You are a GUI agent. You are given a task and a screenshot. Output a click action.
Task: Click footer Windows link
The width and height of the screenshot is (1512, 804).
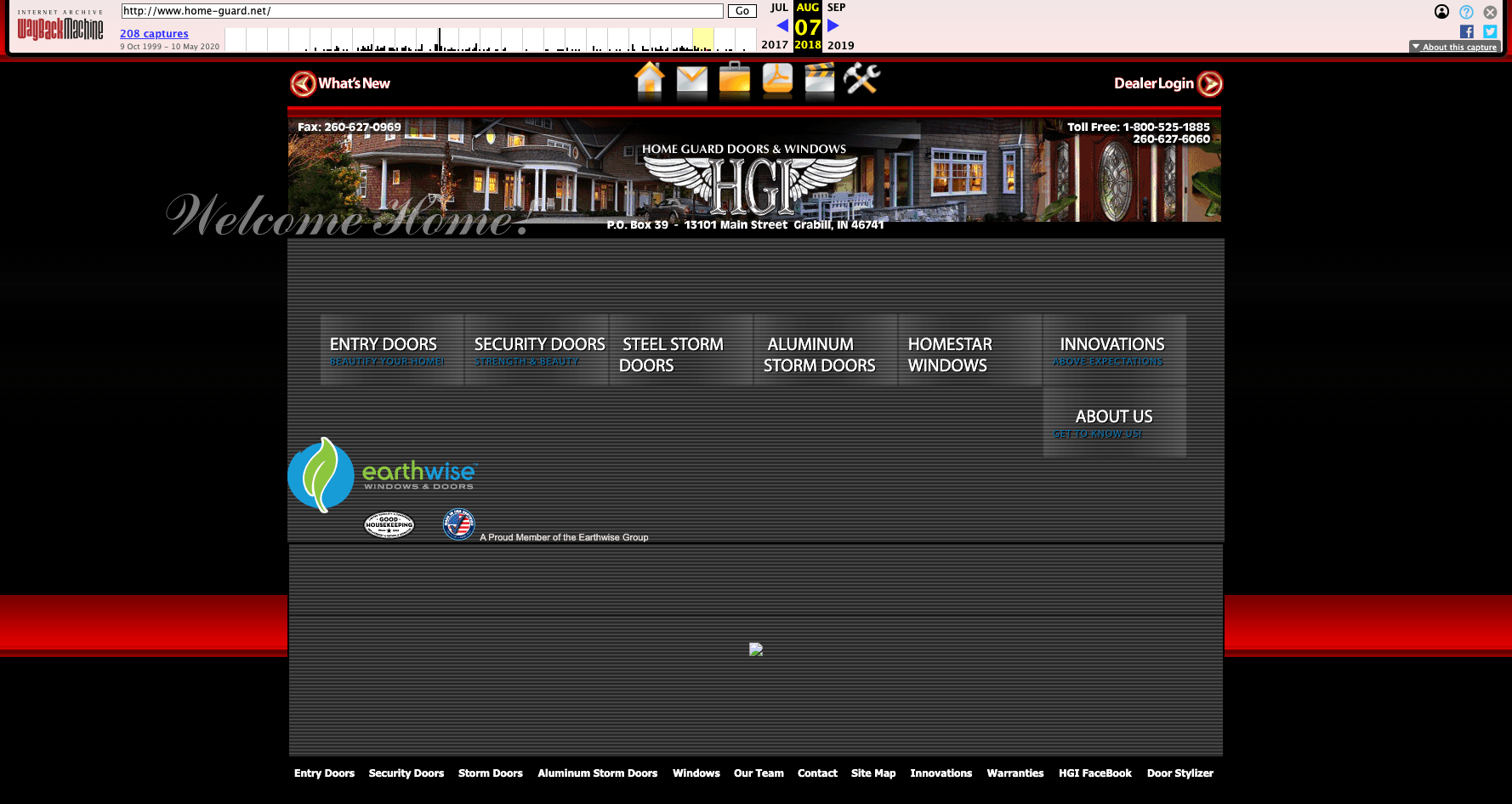(696, 773)
